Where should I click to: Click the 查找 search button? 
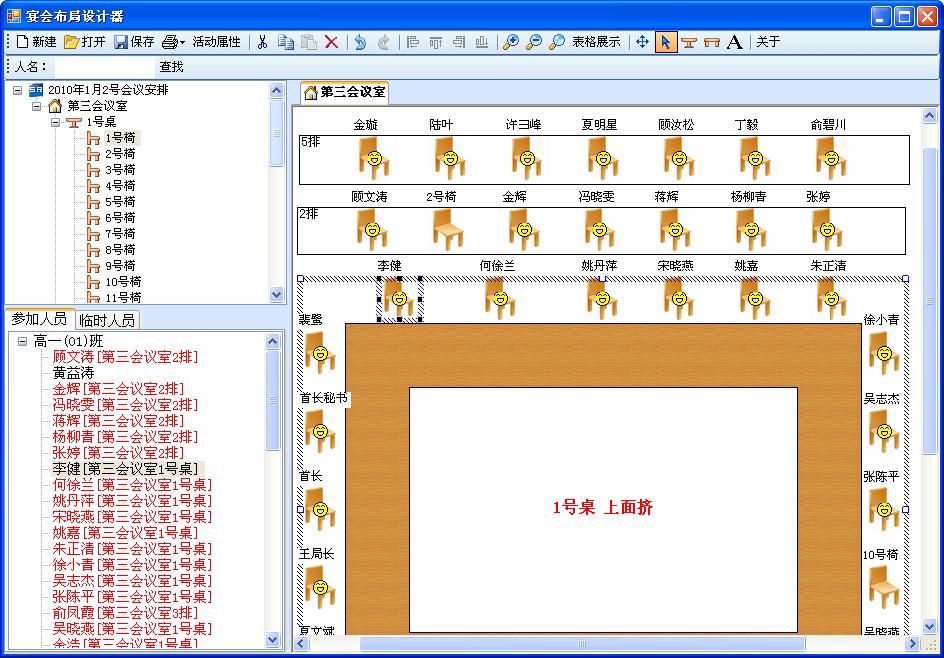pyautogui.click(x=171, y=67)
